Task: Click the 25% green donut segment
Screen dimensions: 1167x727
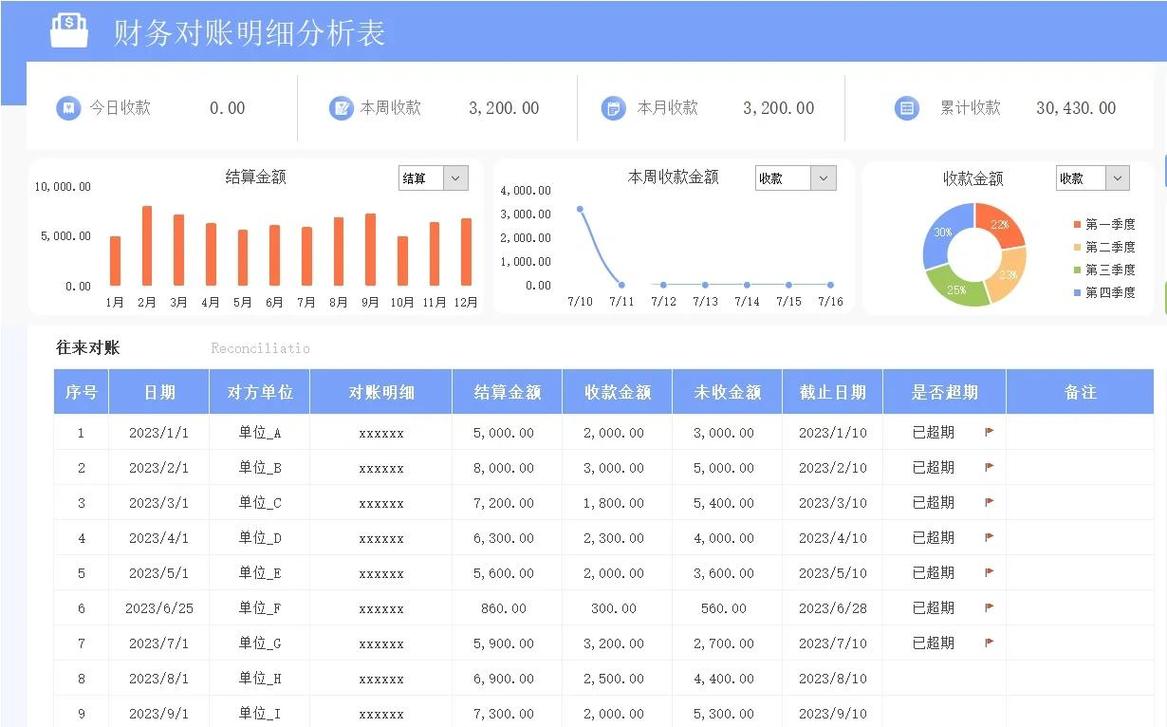Action: (x=956, y=289)
